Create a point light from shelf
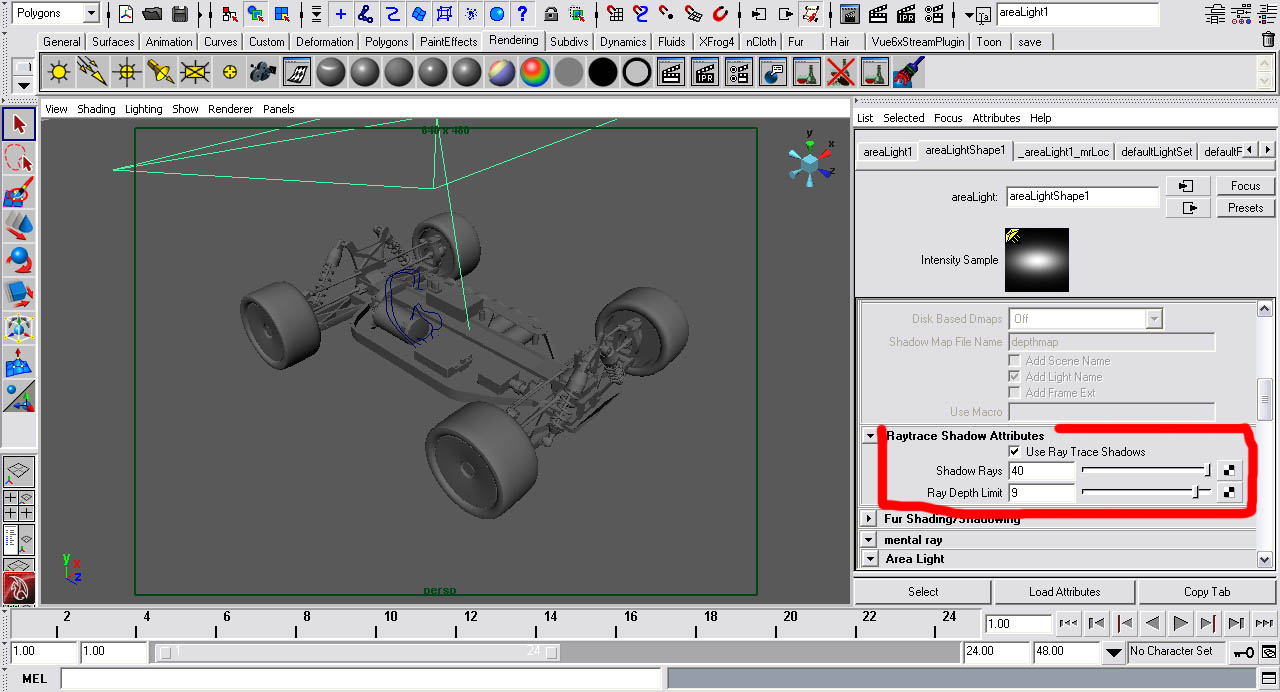Viewport: 1280px width, 692px height. [58, 72]
